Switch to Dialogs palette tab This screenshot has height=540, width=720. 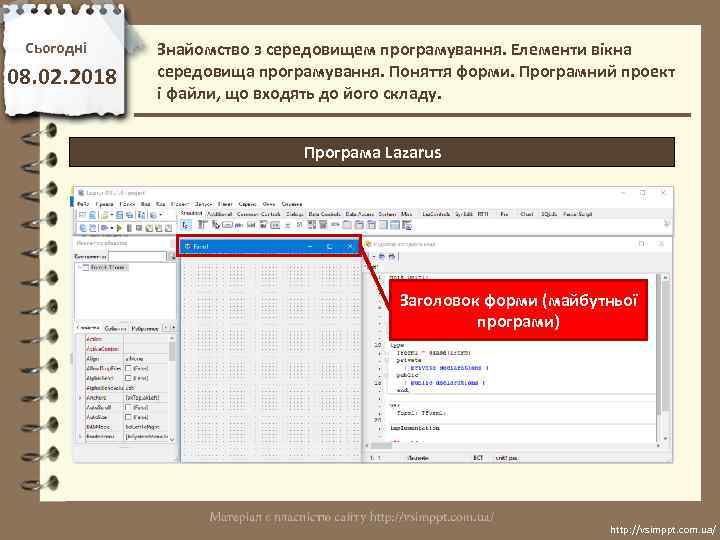294,214
